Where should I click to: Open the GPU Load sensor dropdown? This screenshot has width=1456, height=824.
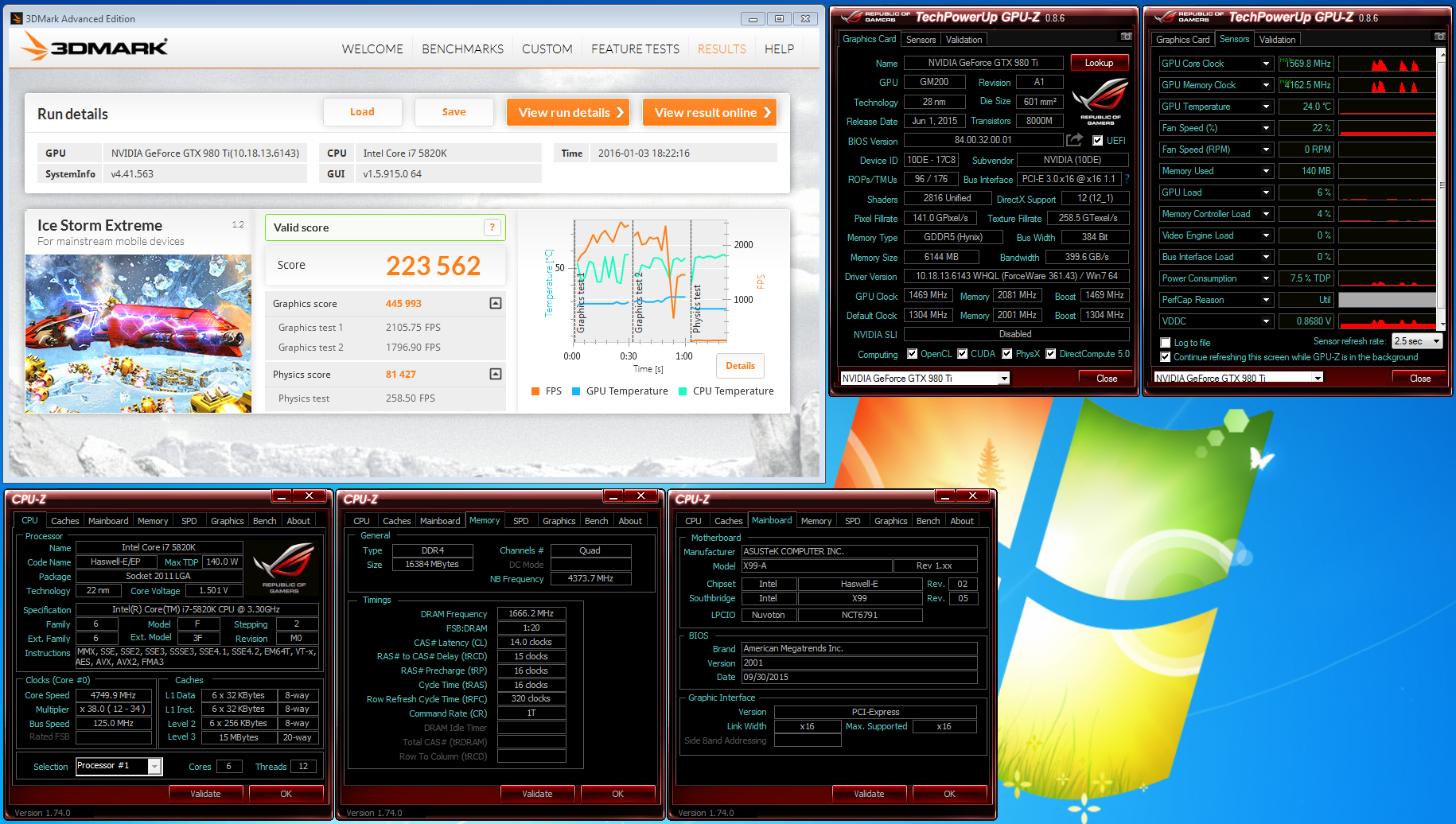coord(1266,192)
